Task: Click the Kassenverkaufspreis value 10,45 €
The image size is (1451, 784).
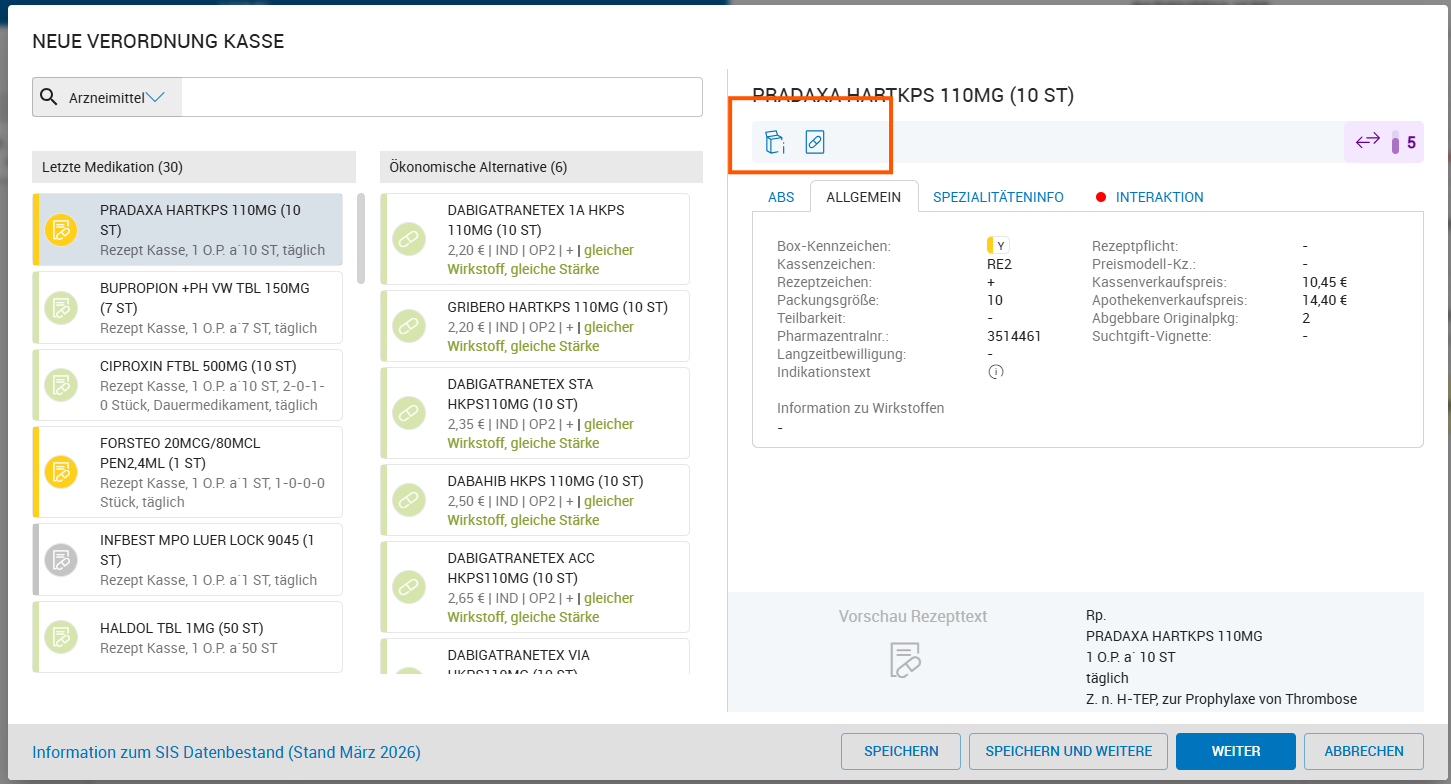Action: click(1324, 282)
